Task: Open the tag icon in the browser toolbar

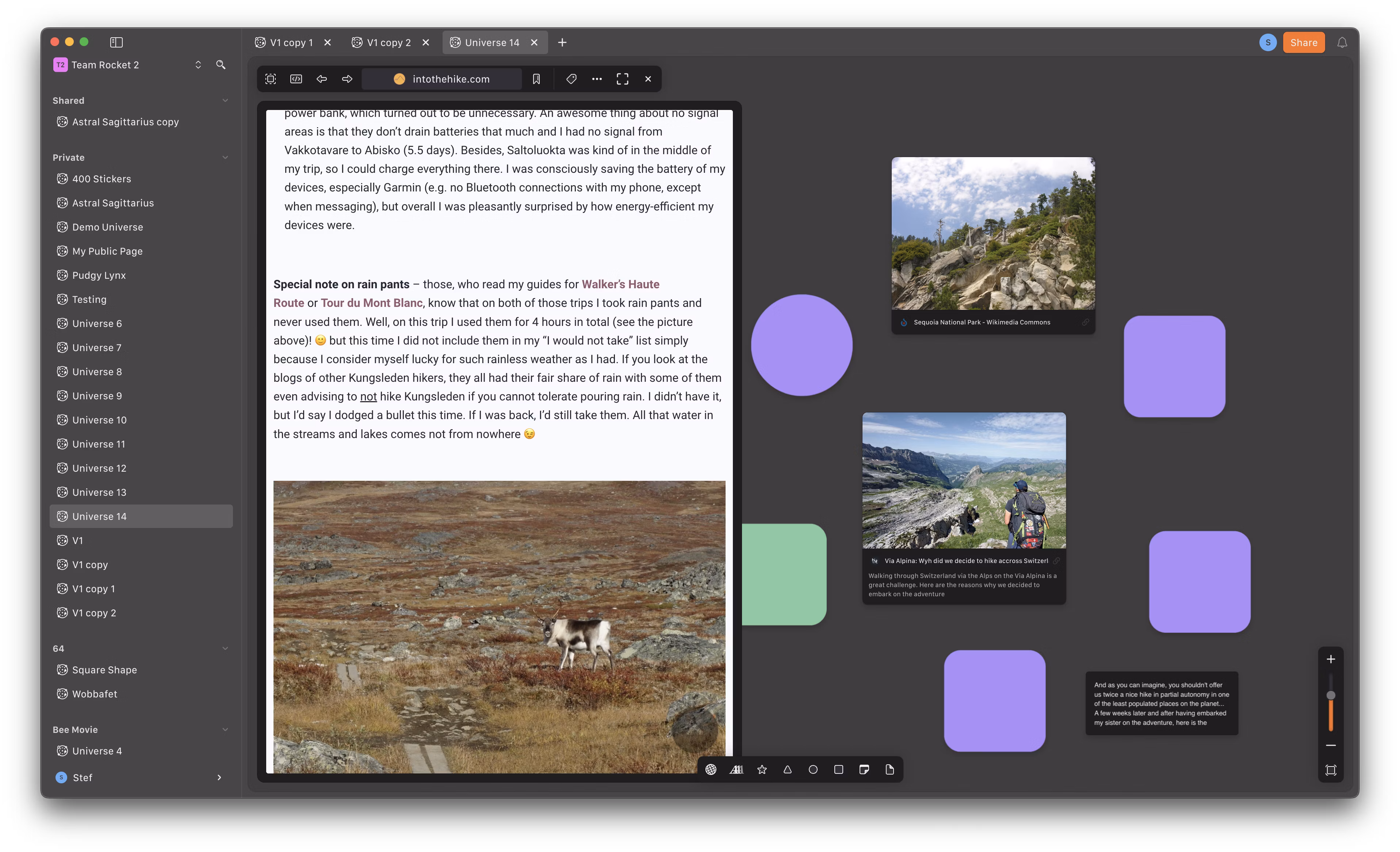Action: pos(571,79)
